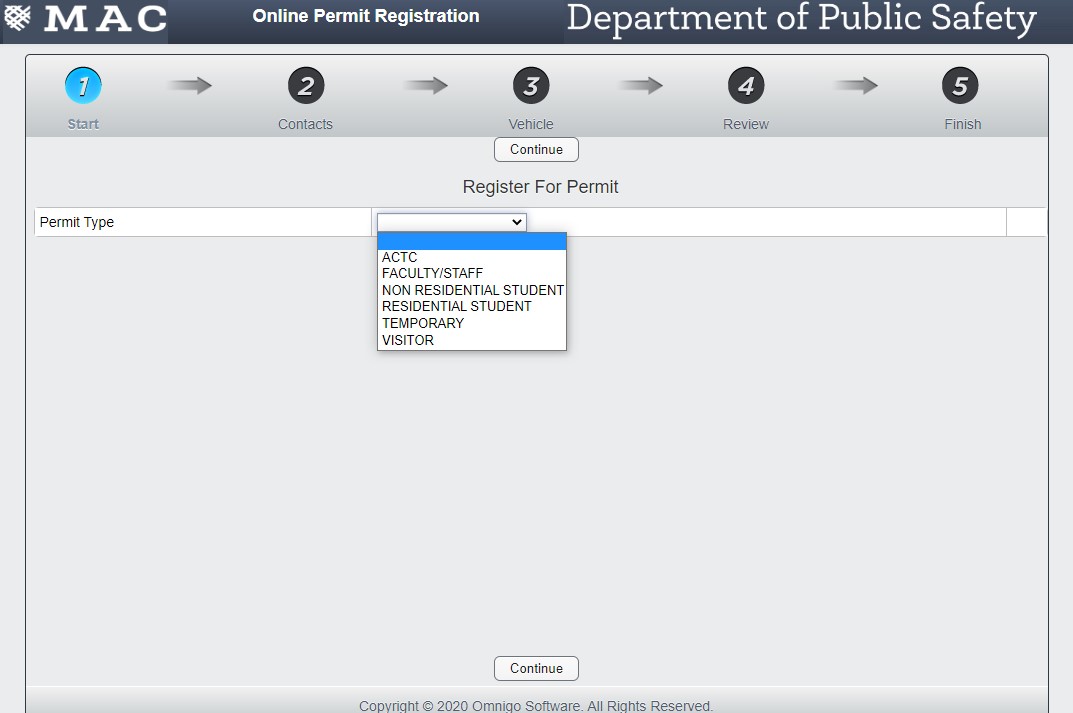Click the Online Permit Registration heading
1073x713 pixels.
365,16
